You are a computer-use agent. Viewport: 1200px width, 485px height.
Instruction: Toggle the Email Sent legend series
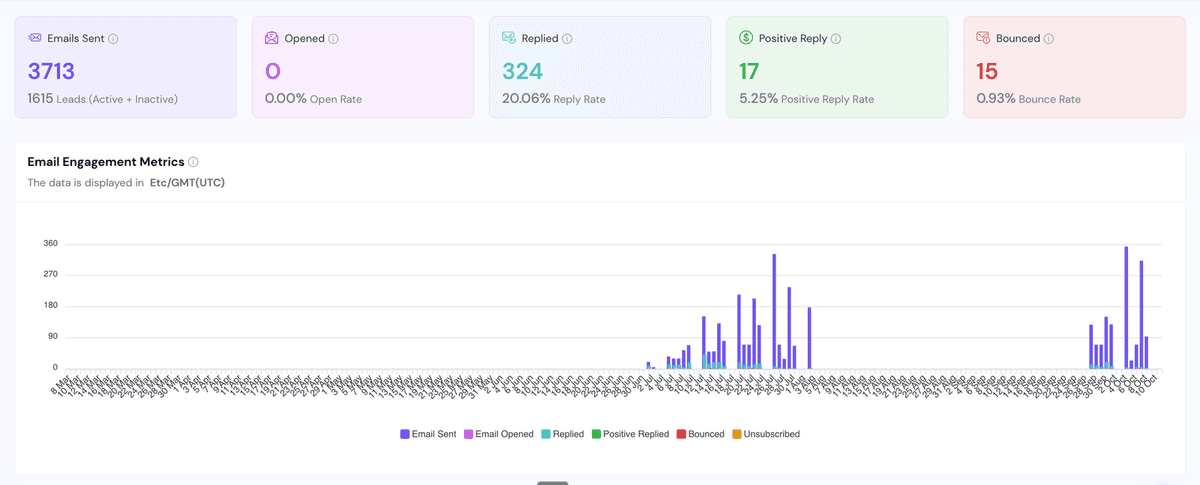430,434
